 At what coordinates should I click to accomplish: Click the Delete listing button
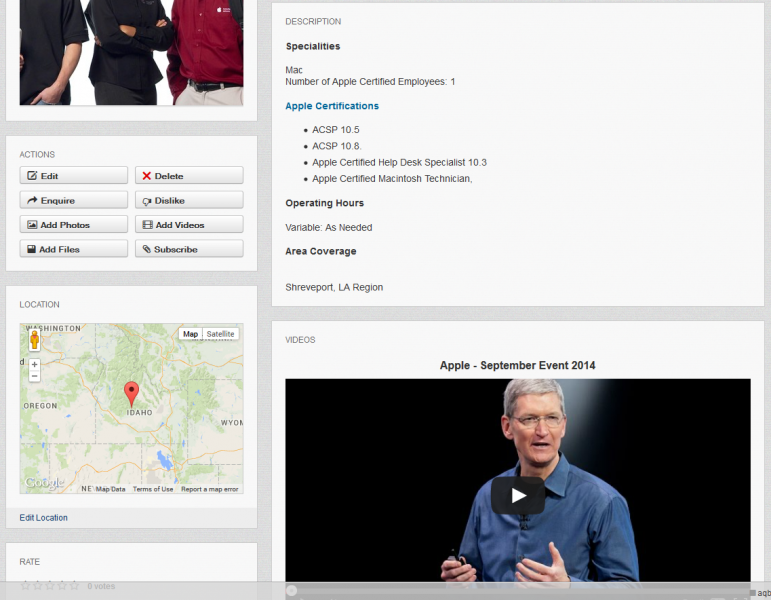[189, 176]
